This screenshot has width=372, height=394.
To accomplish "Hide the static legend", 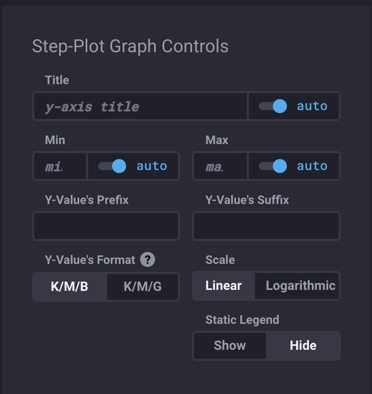I will pyautogui.click(x=303, y=346).
